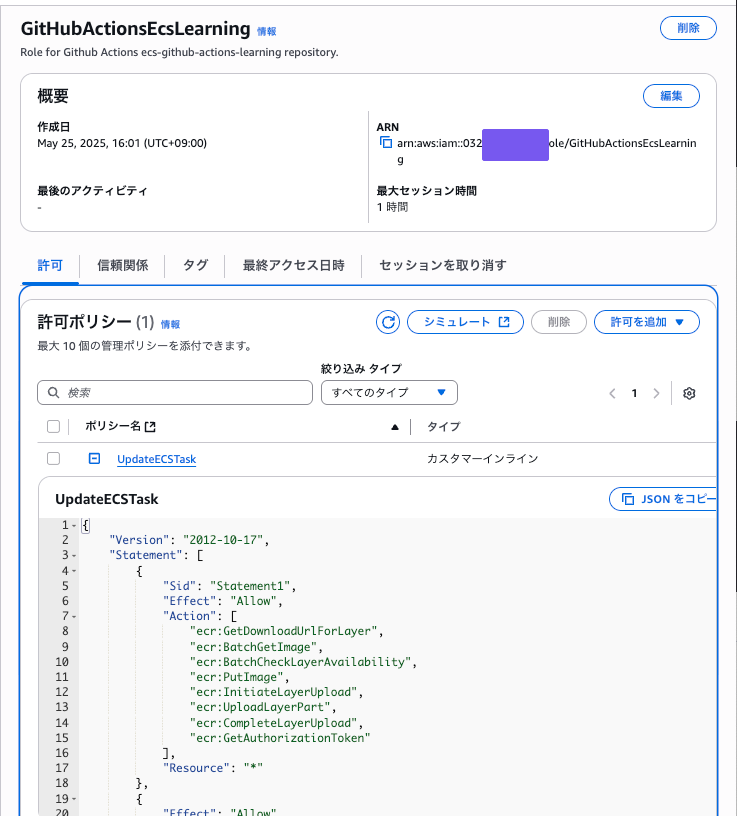Click inside the policy search input field
The image size is (737, 816).
pos(180,392)
